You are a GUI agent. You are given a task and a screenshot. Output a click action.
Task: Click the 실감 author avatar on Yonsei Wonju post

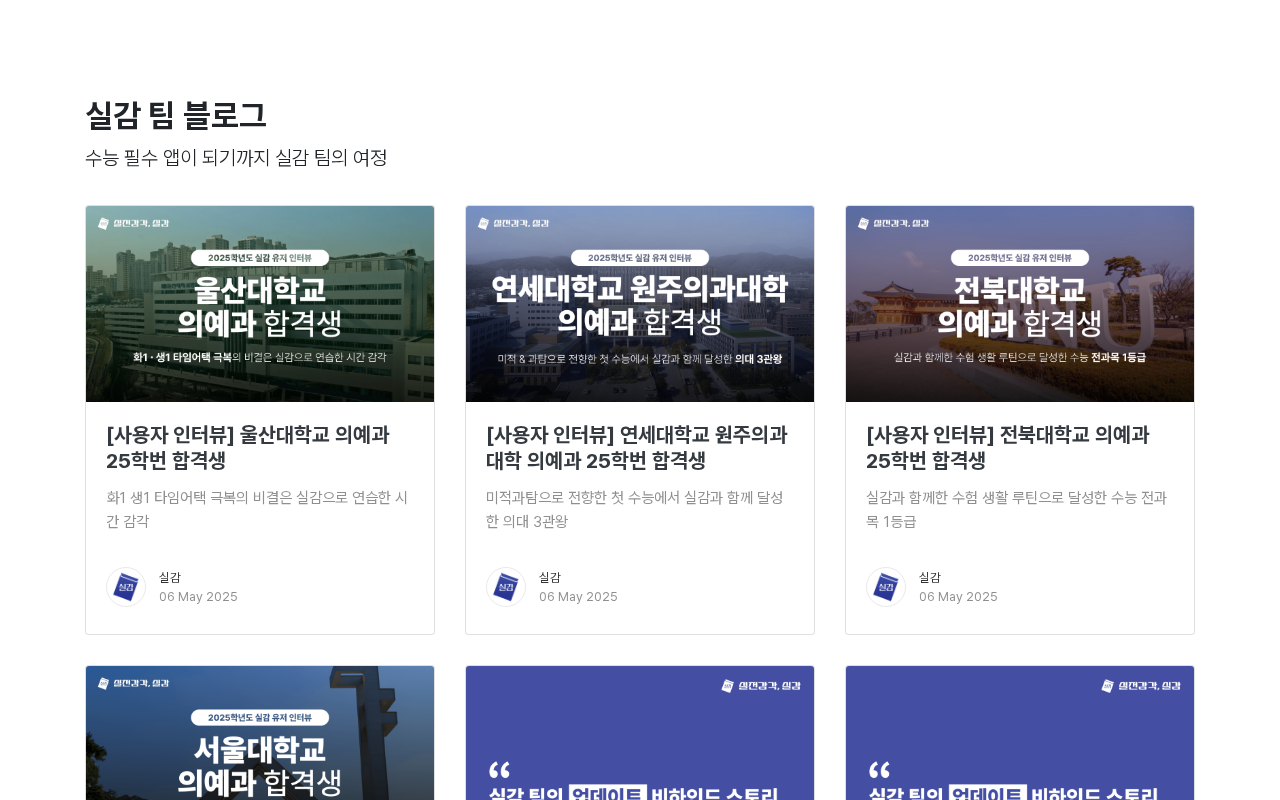506,587
